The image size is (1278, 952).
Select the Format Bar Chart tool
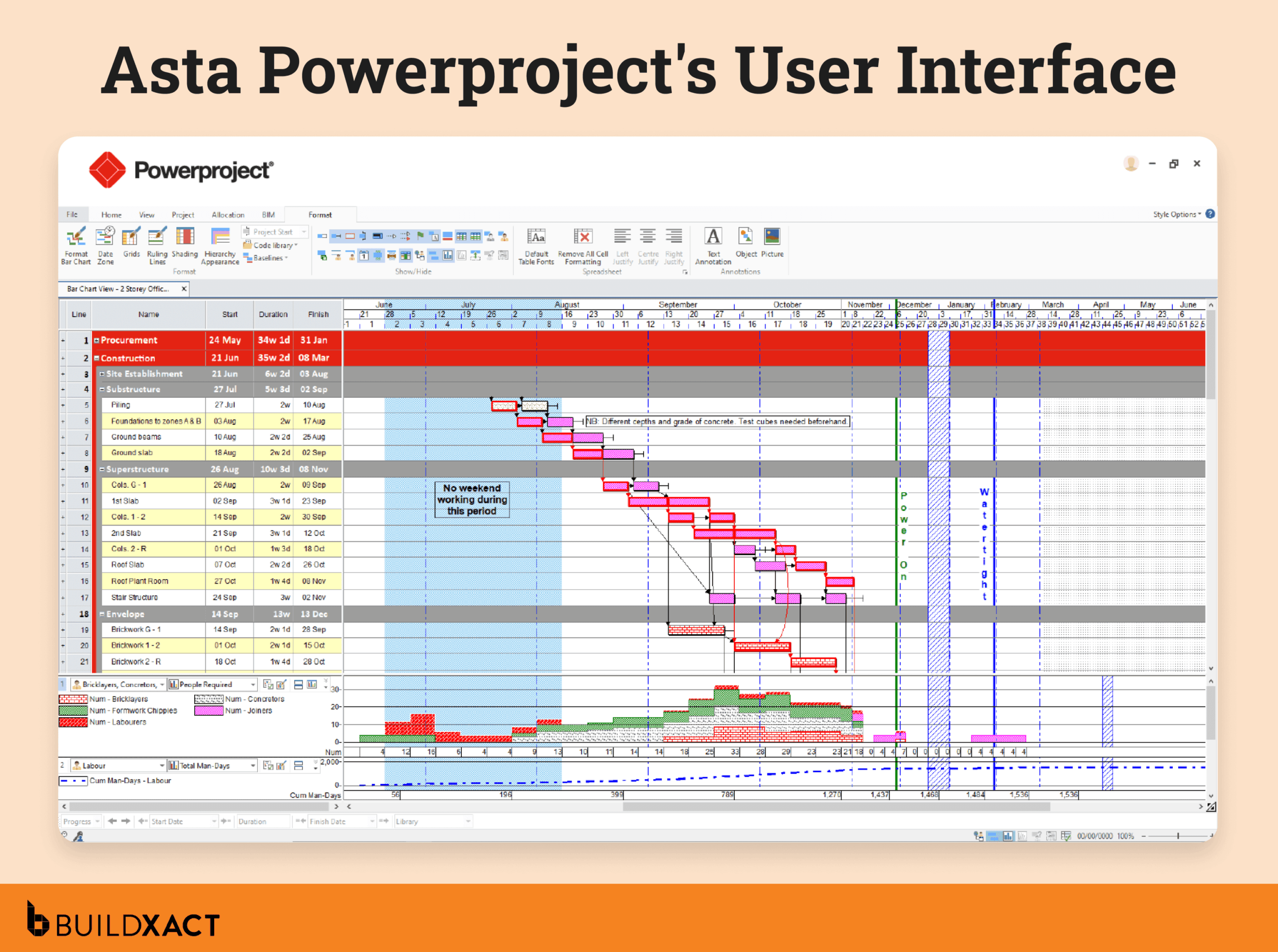(x=76, y=246)
